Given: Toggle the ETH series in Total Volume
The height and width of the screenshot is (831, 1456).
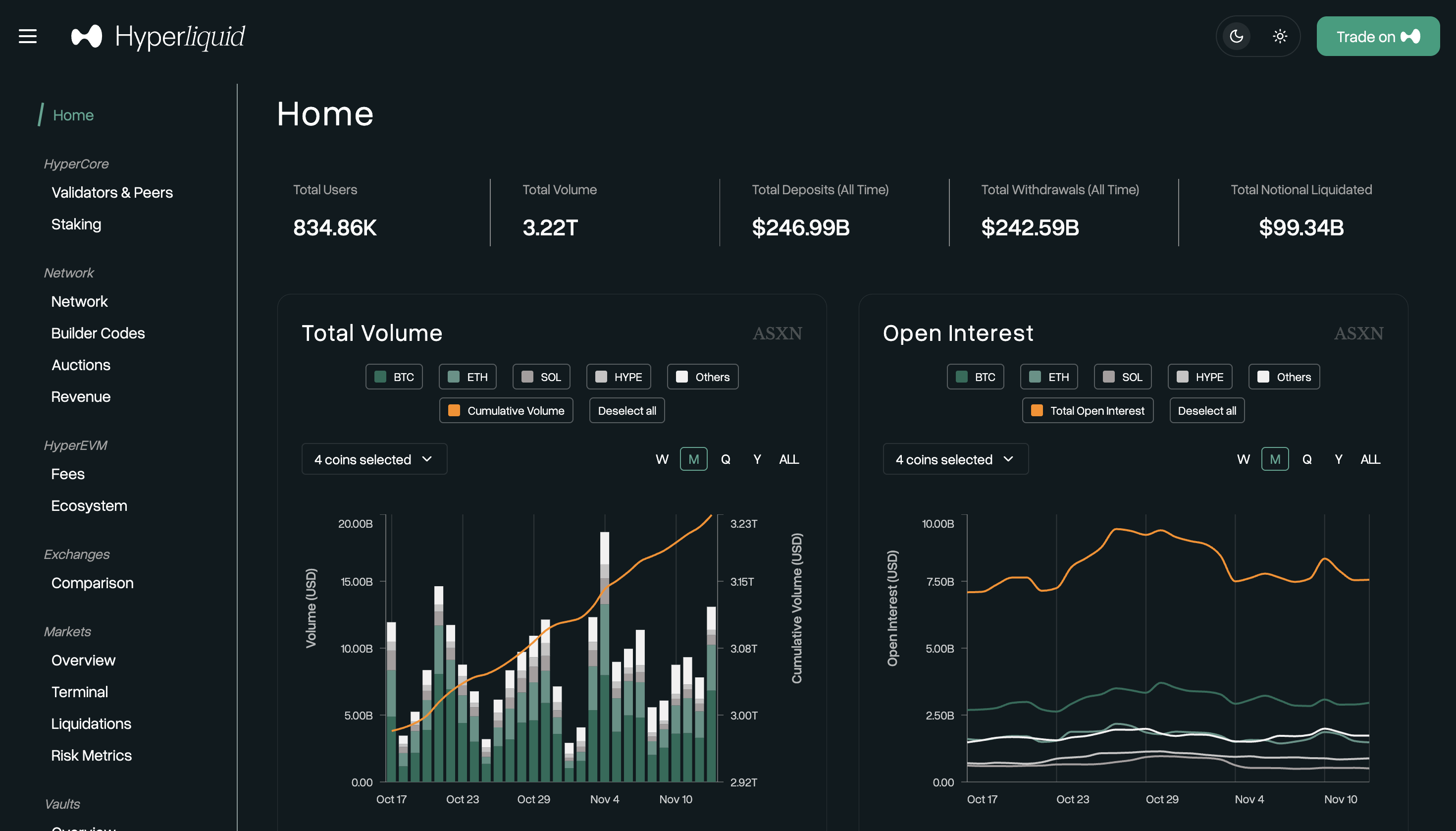Looking at the screenshot, I should pos(467,377).
